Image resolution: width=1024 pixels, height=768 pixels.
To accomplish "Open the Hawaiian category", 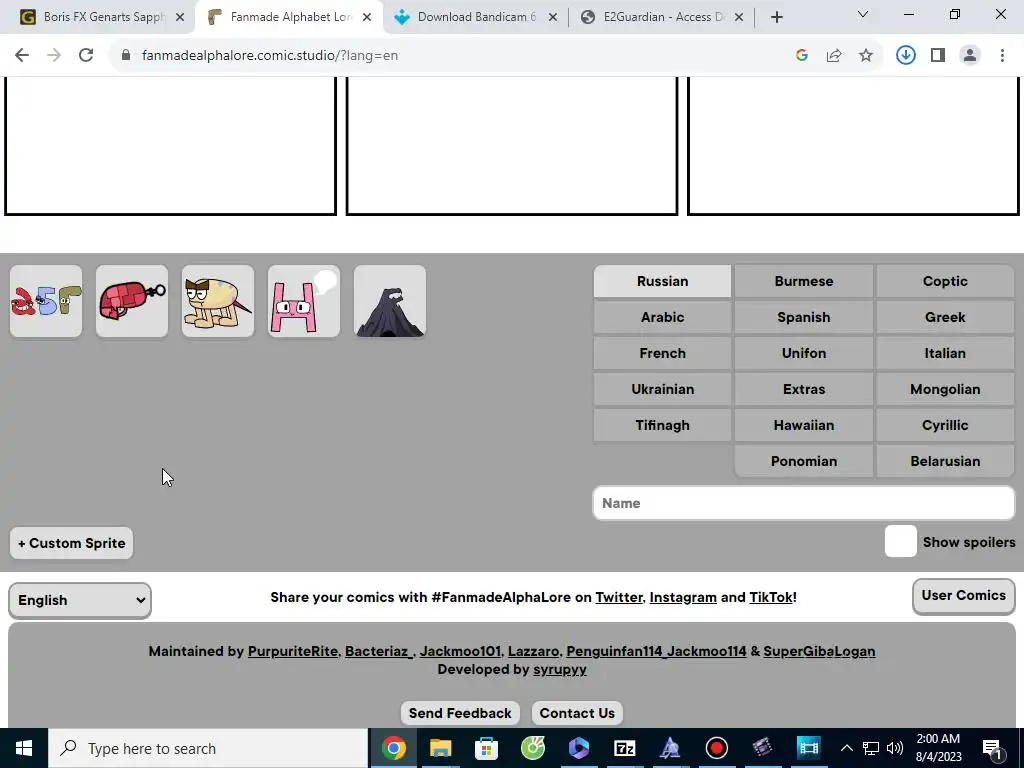I will (803, 424).
